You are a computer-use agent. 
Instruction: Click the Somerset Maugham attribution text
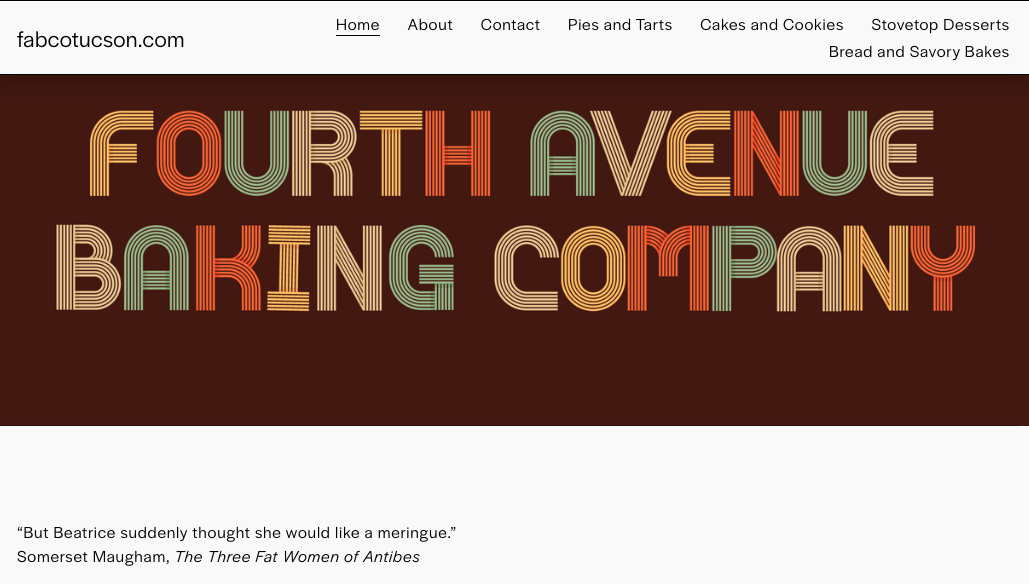(90, 557)
